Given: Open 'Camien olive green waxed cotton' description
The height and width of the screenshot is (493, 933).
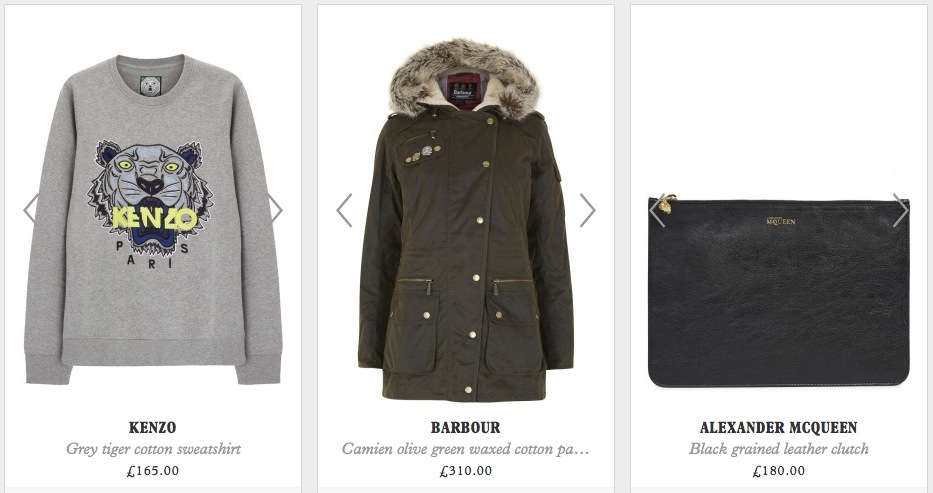Looking at the screenshot, I should [x=465, y=449].
